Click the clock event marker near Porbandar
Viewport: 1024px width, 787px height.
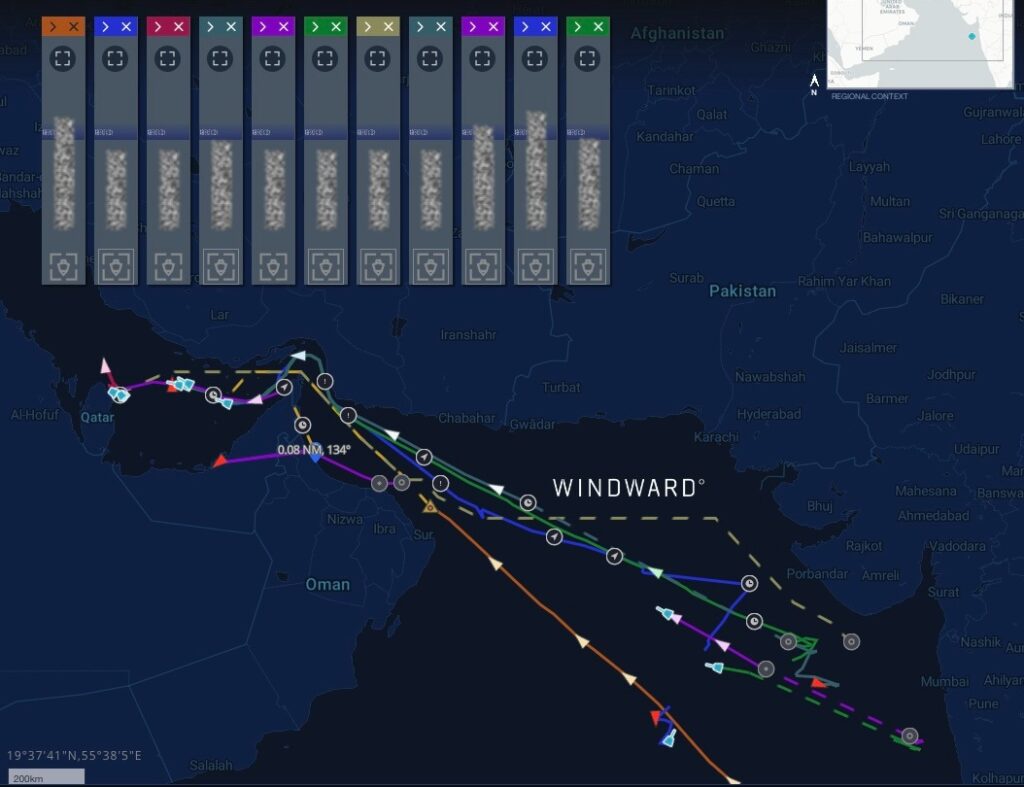coord(749,583)
